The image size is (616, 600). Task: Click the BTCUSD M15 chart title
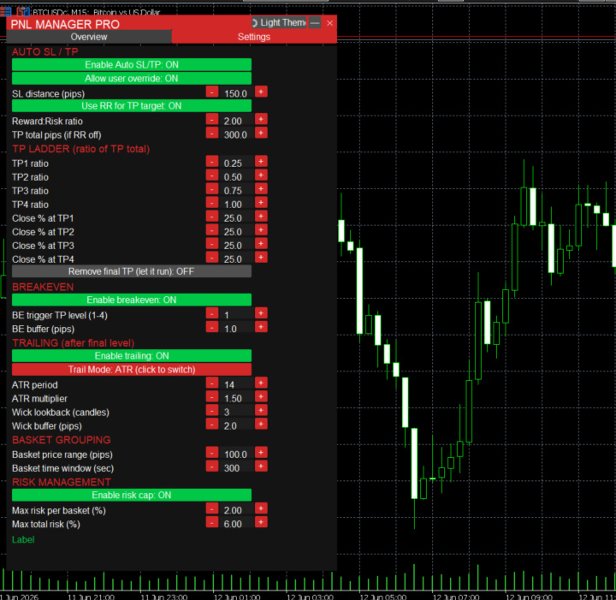pos(96,12)
